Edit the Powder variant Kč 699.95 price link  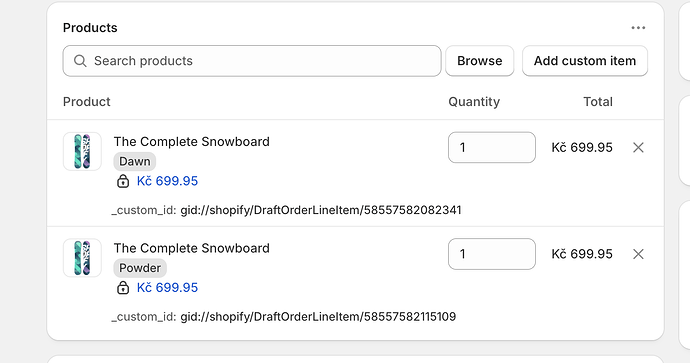[x=167, y=287]
